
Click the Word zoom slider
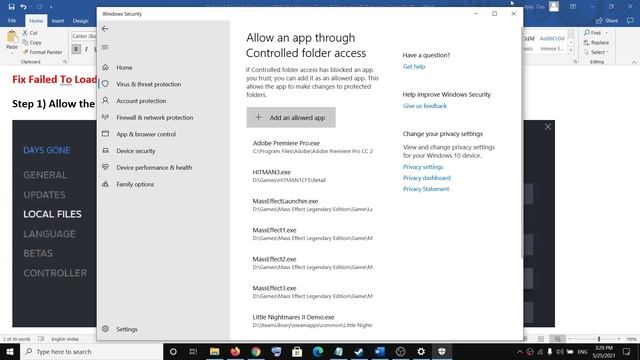(598, 339)
